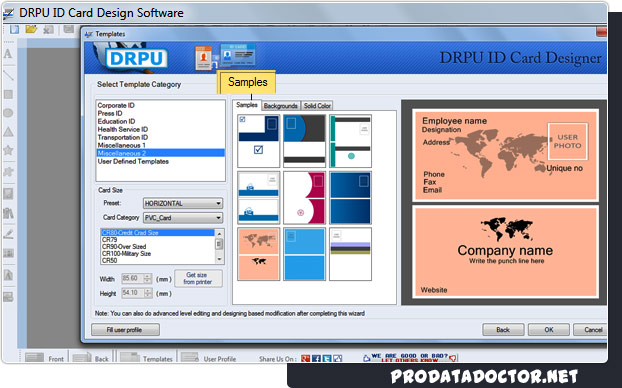Click the OK button
The width and height of the screenshot is (622, 388).
549,330
